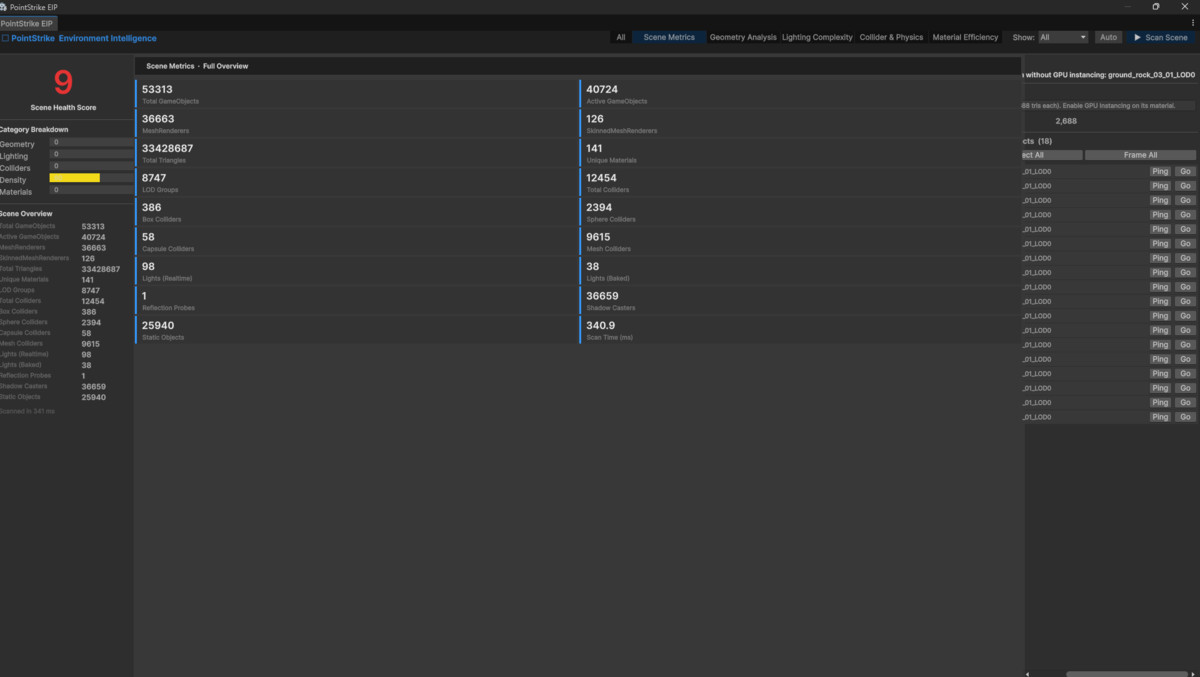Click the red Scene Health Score number
This screenshot has height=677, width=1200.
coord(63,82)
